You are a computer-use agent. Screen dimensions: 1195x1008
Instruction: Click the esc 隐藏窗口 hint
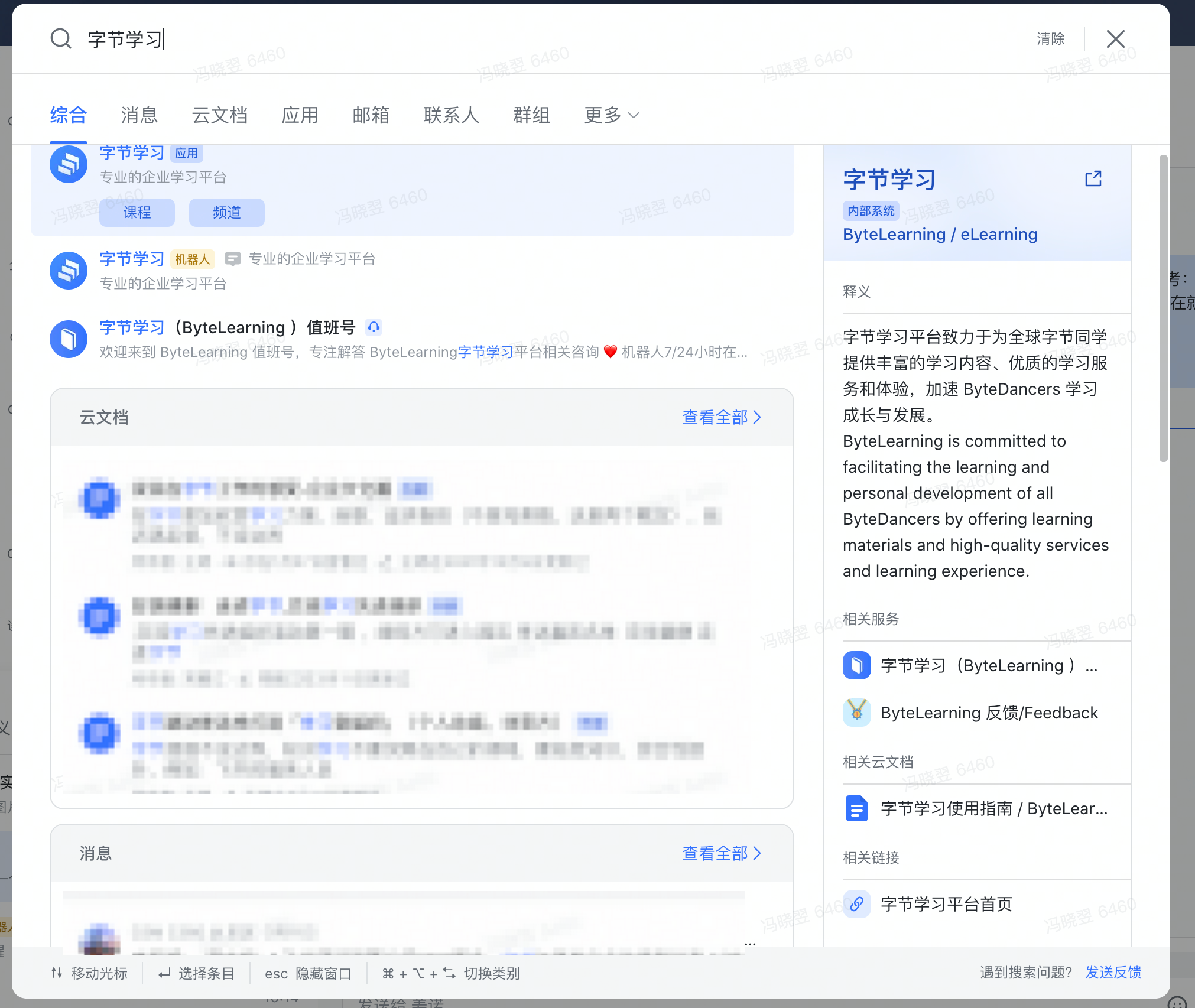pos(308,973)
